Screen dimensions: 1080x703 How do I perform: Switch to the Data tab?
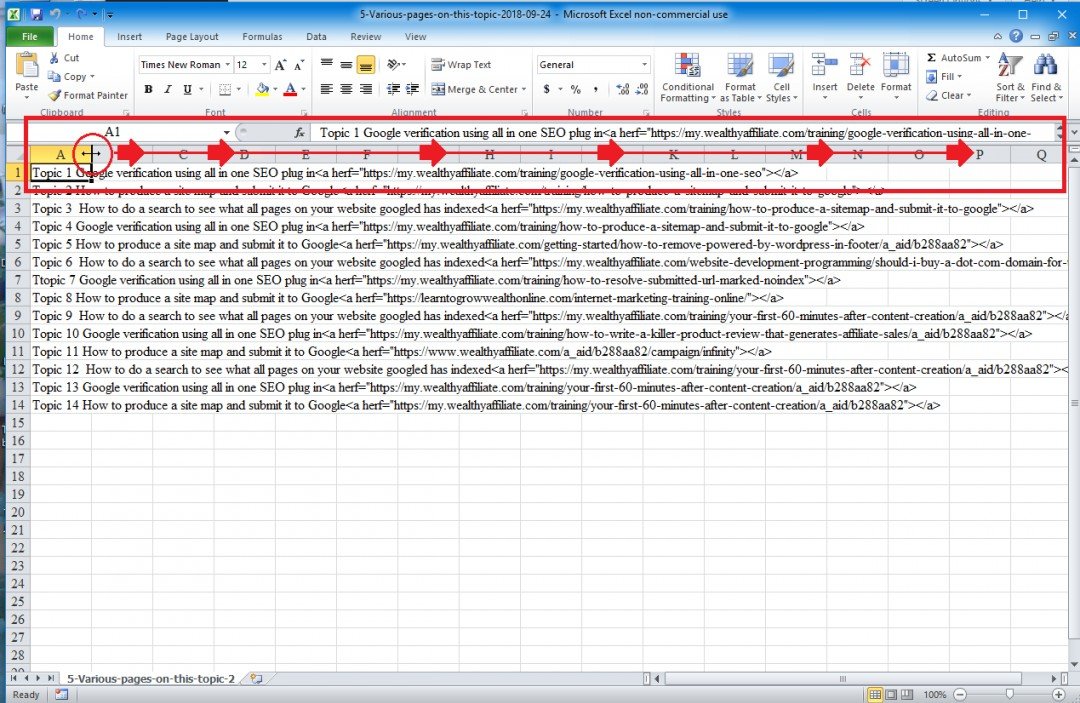pos(317,36)
